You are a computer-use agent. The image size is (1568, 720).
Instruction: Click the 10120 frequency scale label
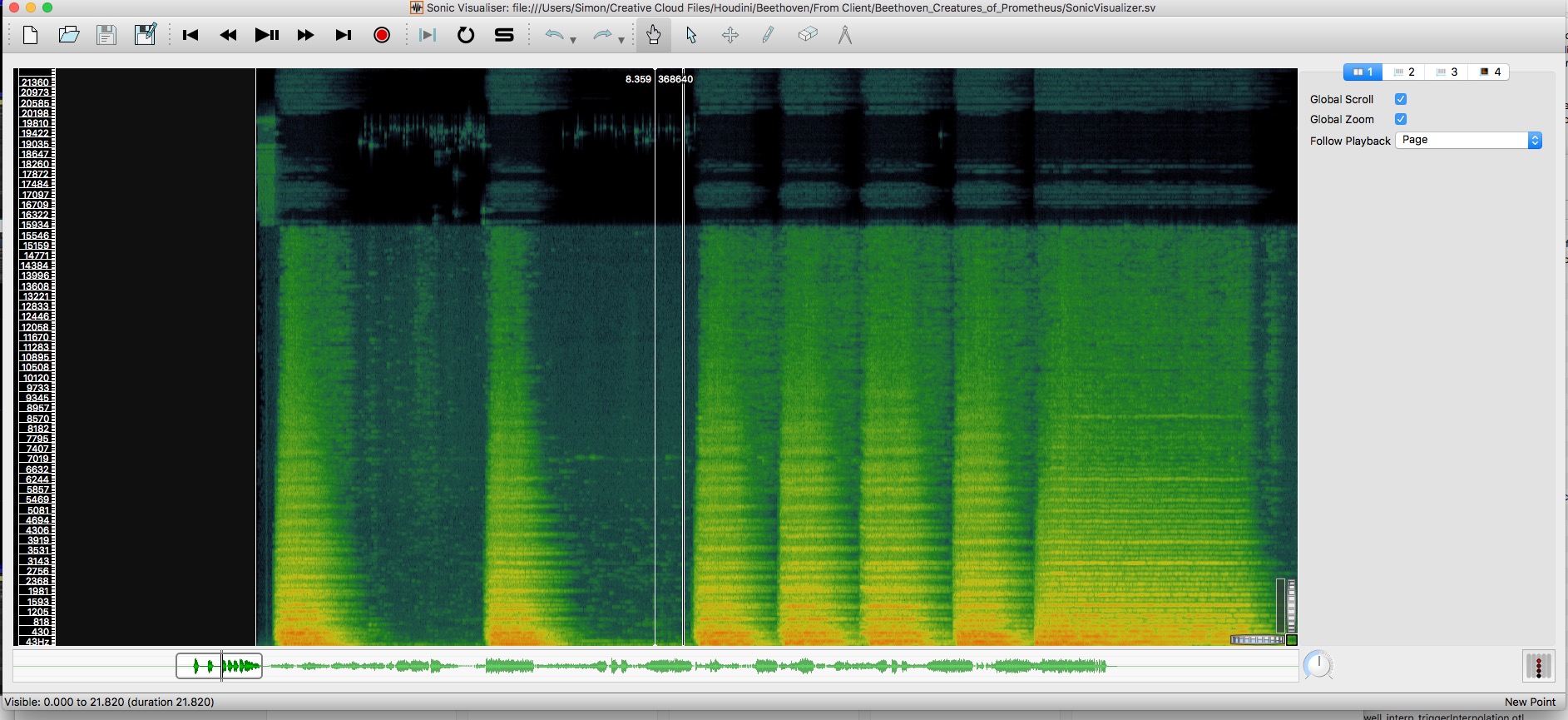click(x=36, y=378)
